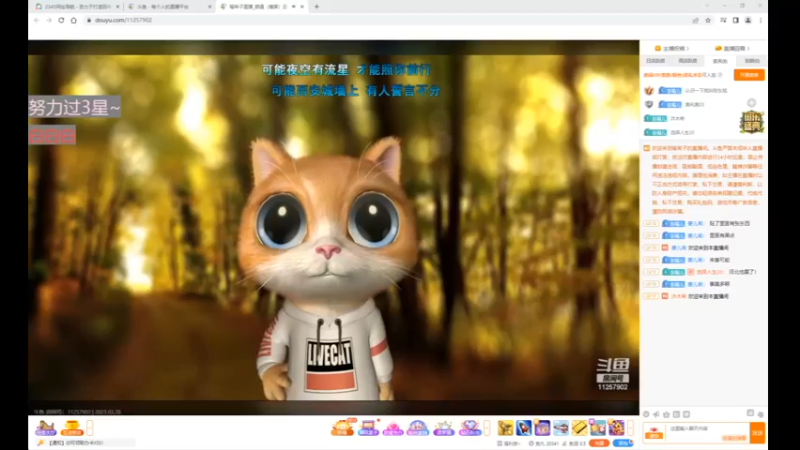This screenshot has height=450, width=800.
Task: Open the diamond activity icon below video
Action: pyautogui.click(x=469, y=428)
